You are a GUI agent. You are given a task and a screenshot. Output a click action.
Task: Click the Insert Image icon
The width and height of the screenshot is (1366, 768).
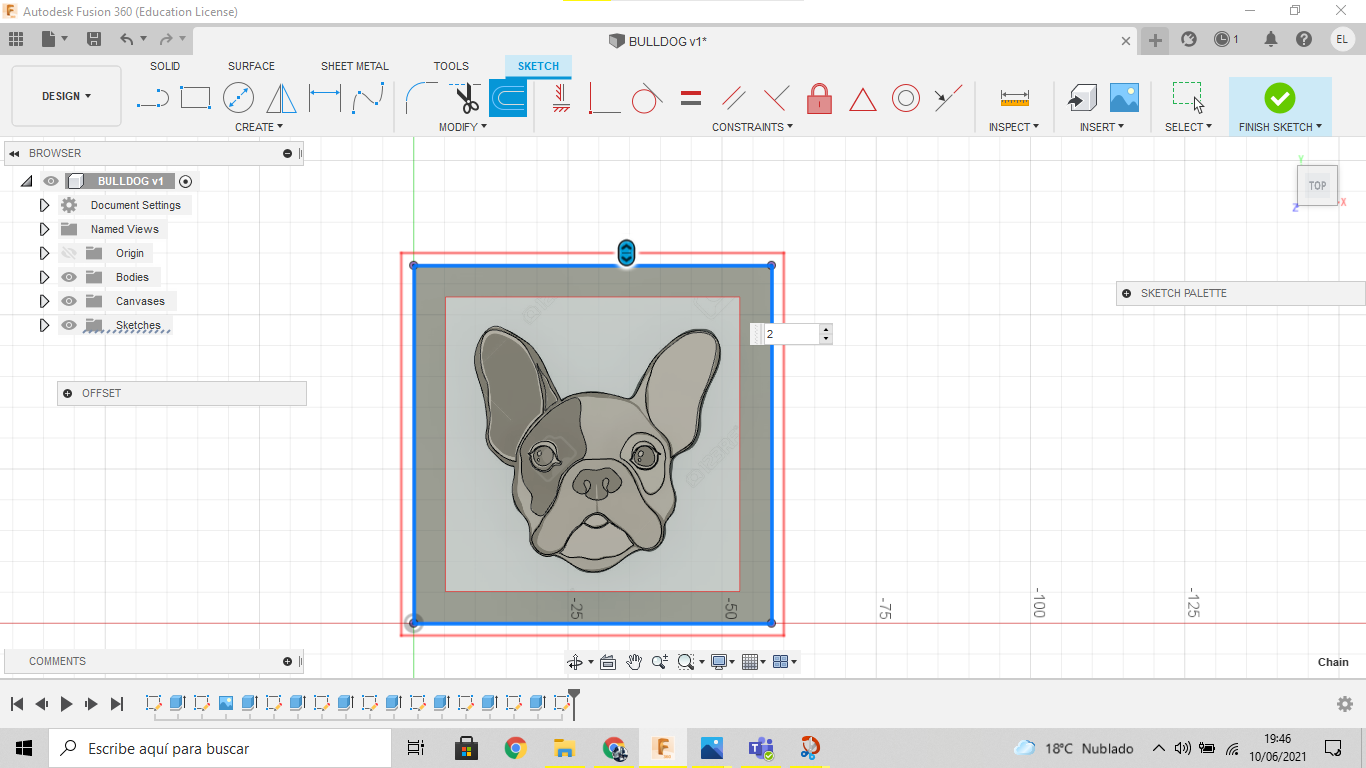tap(1124, 98)
